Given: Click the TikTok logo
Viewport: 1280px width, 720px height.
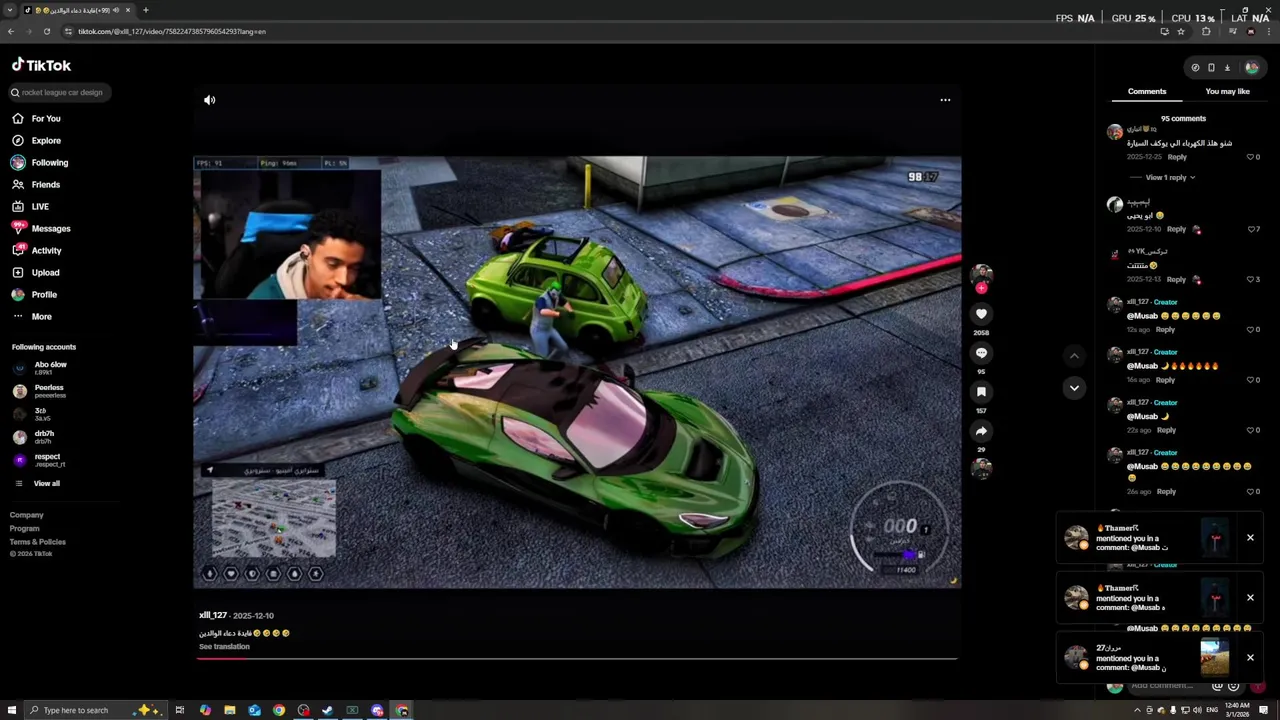Looking at the screenshot, I should coord(41,65).
